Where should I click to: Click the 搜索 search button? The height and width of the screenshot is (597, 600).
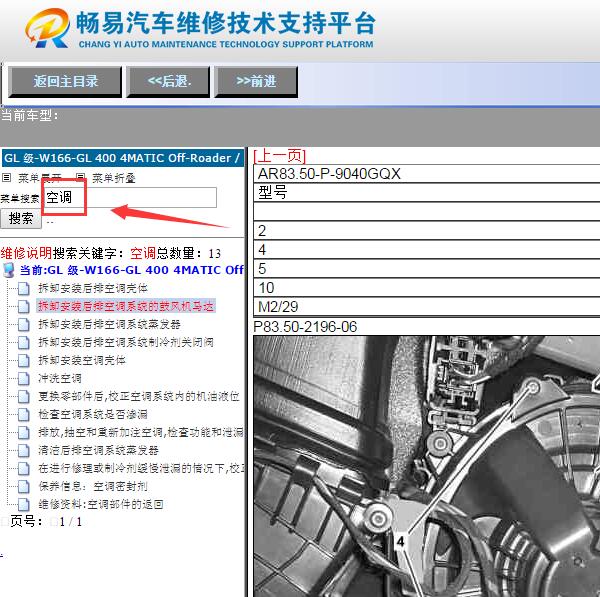(x=21, y=219)
